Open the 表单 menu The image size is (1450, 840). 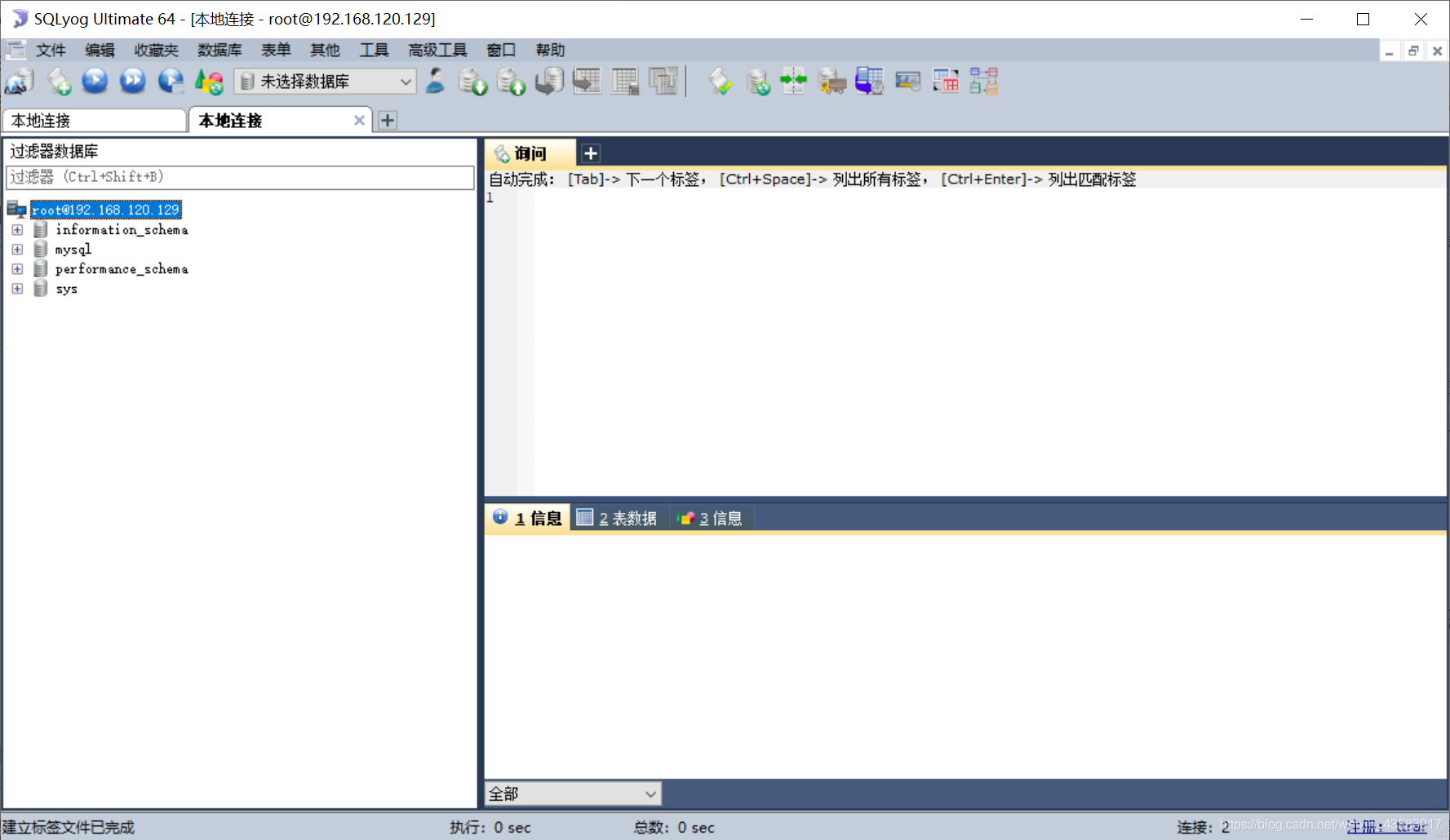tap(276, 51)
